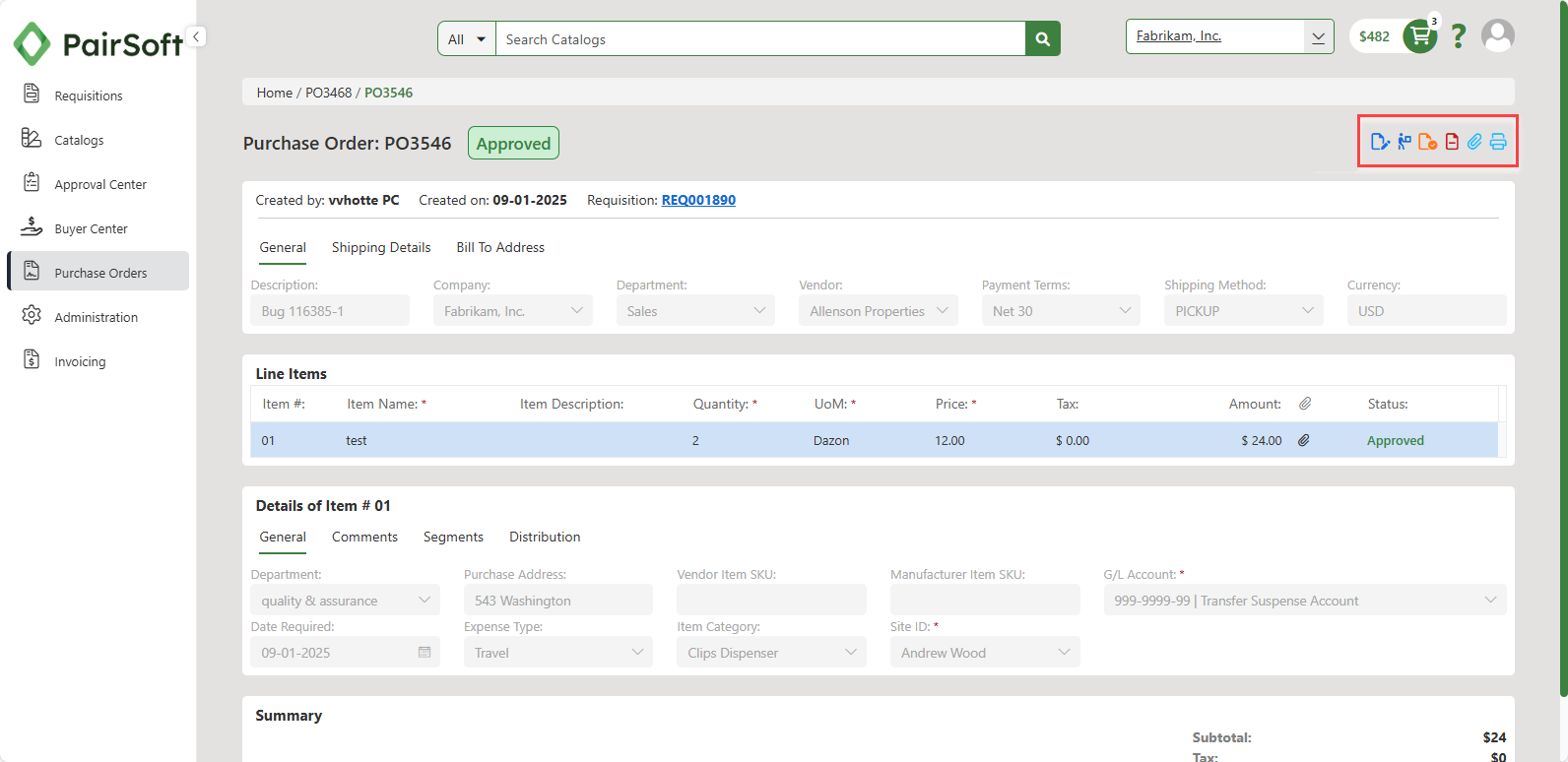Click the Description field Bug 116385-1
The image size is (1568, 762).
pyautogui.click(x=330, y=310)
